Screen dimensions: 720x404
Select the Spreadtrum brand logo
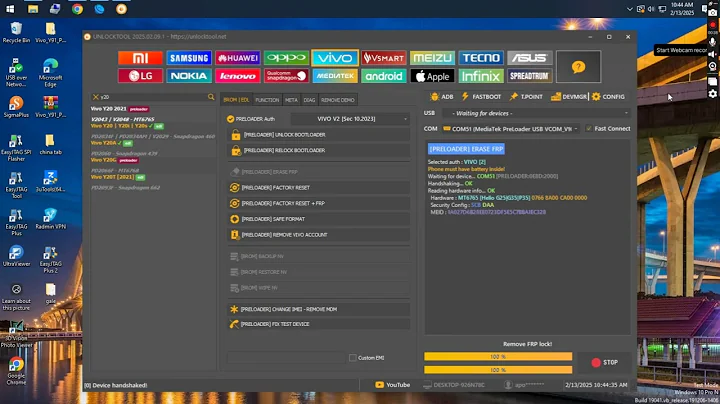(529, 76)
